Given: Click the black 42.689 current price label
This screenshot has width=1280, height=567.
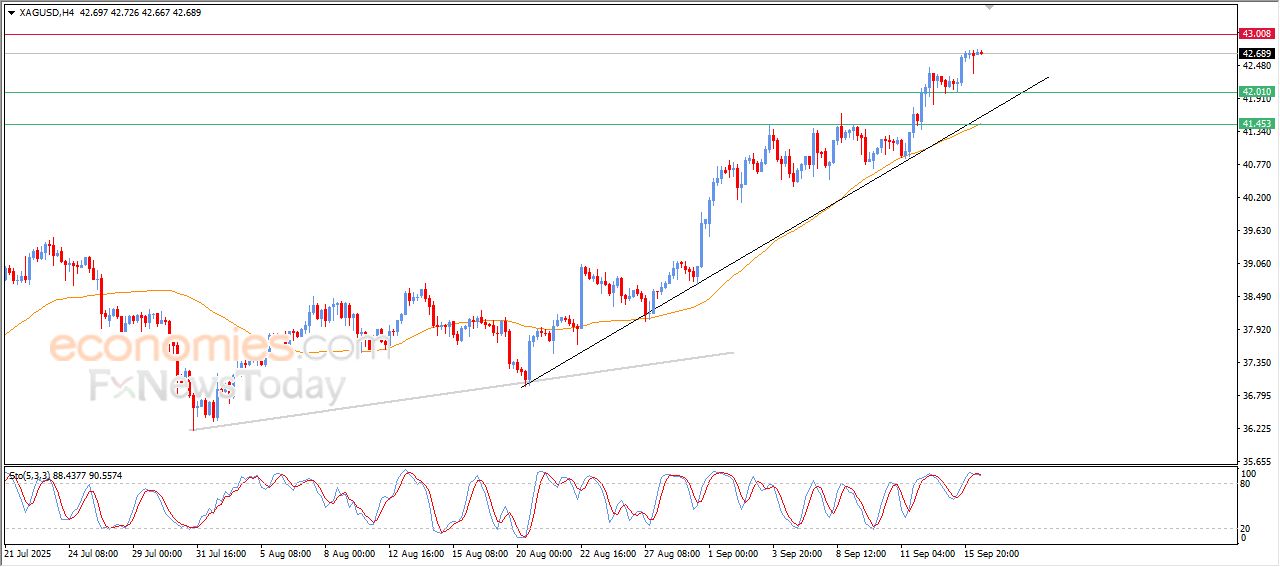Looking at the screenshot, I should tap(1256, 53).
